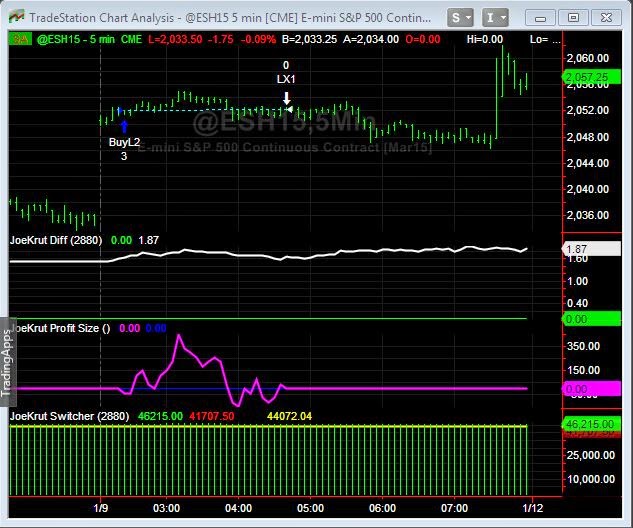Click the blue BuyL2 entry arrow marker
633x528 pixels.
[124, 127]
